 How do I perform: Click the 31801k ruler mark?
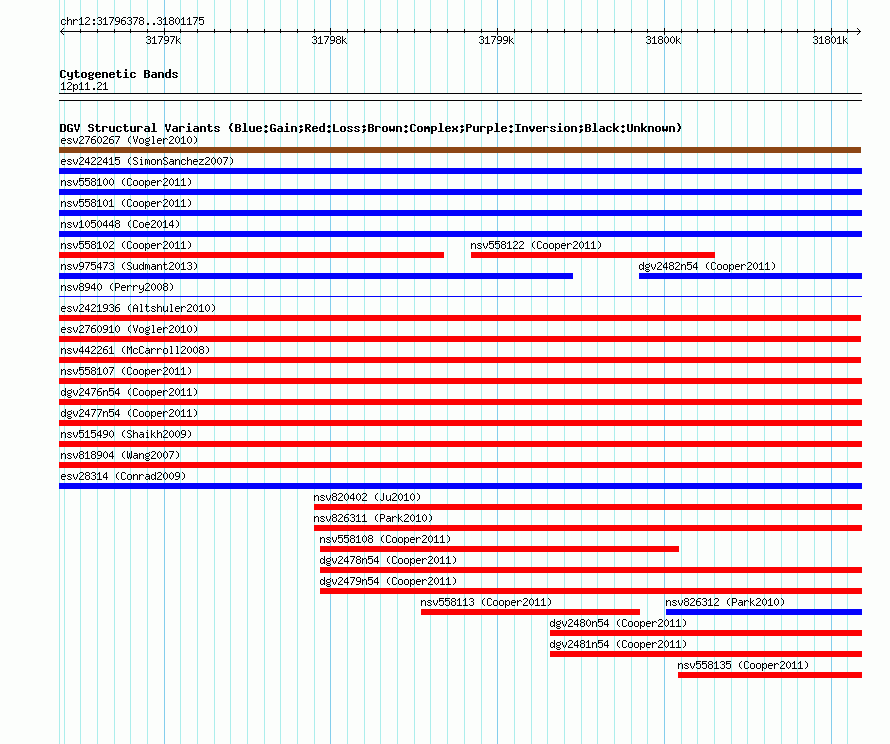click(x=830, y=40)
